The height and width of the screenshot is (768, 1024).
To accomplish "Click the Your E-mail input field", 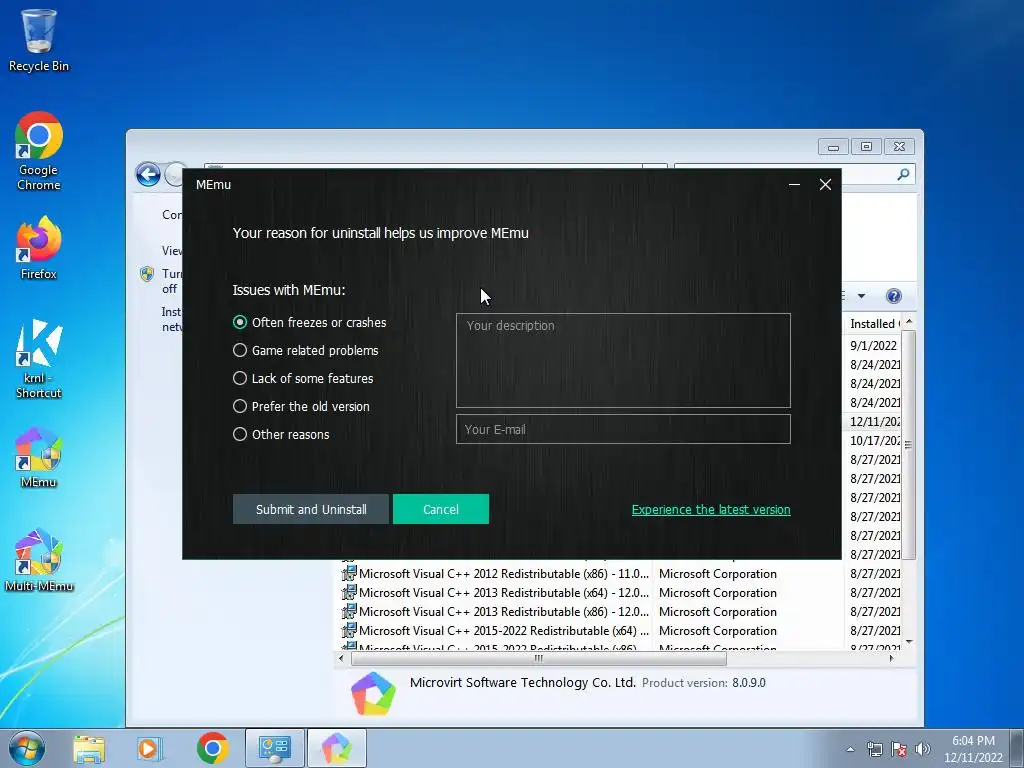I will pyautogui.click(x=623, y=429).
